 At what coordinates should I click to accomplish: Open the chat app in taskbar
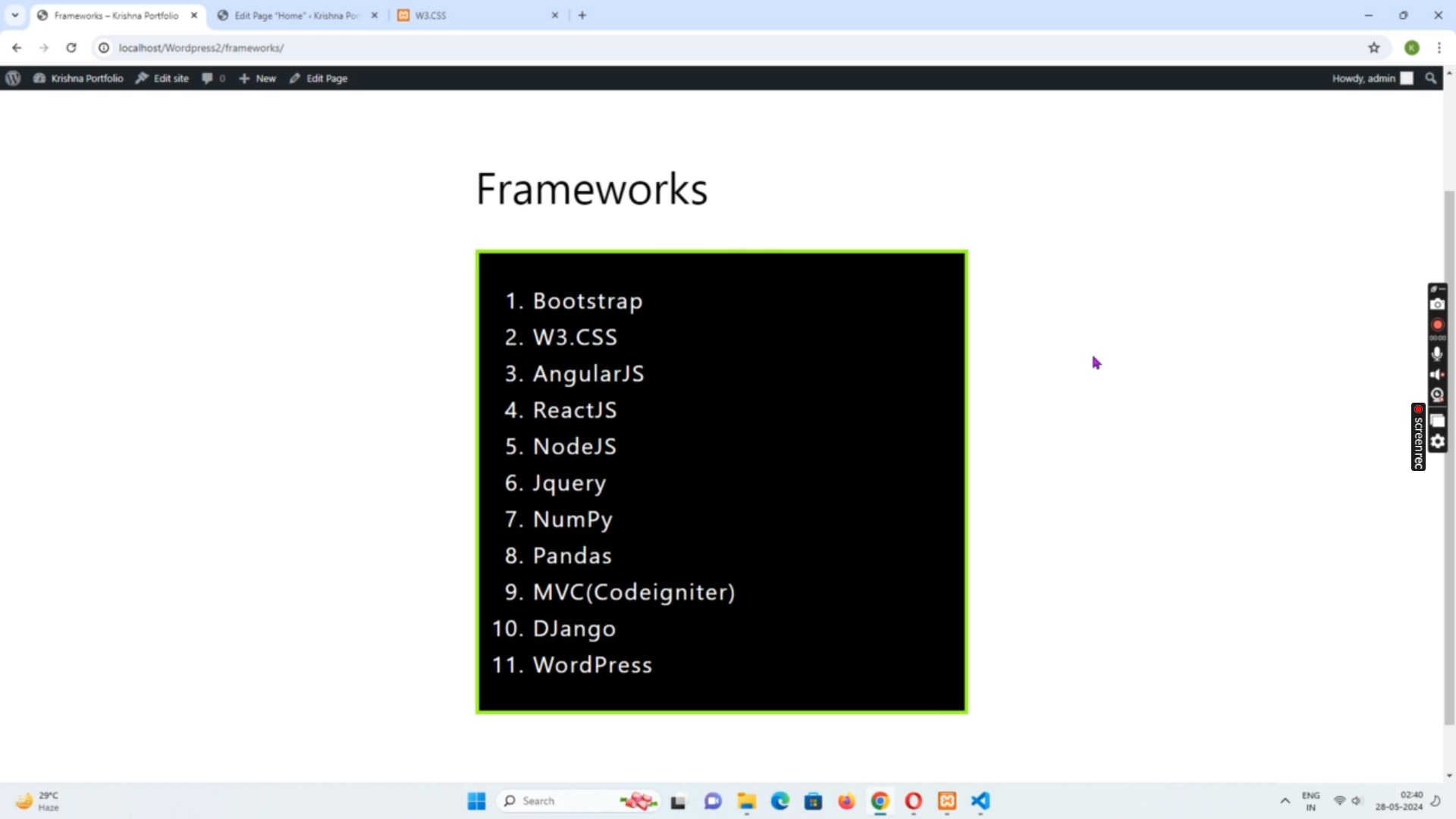713,801
